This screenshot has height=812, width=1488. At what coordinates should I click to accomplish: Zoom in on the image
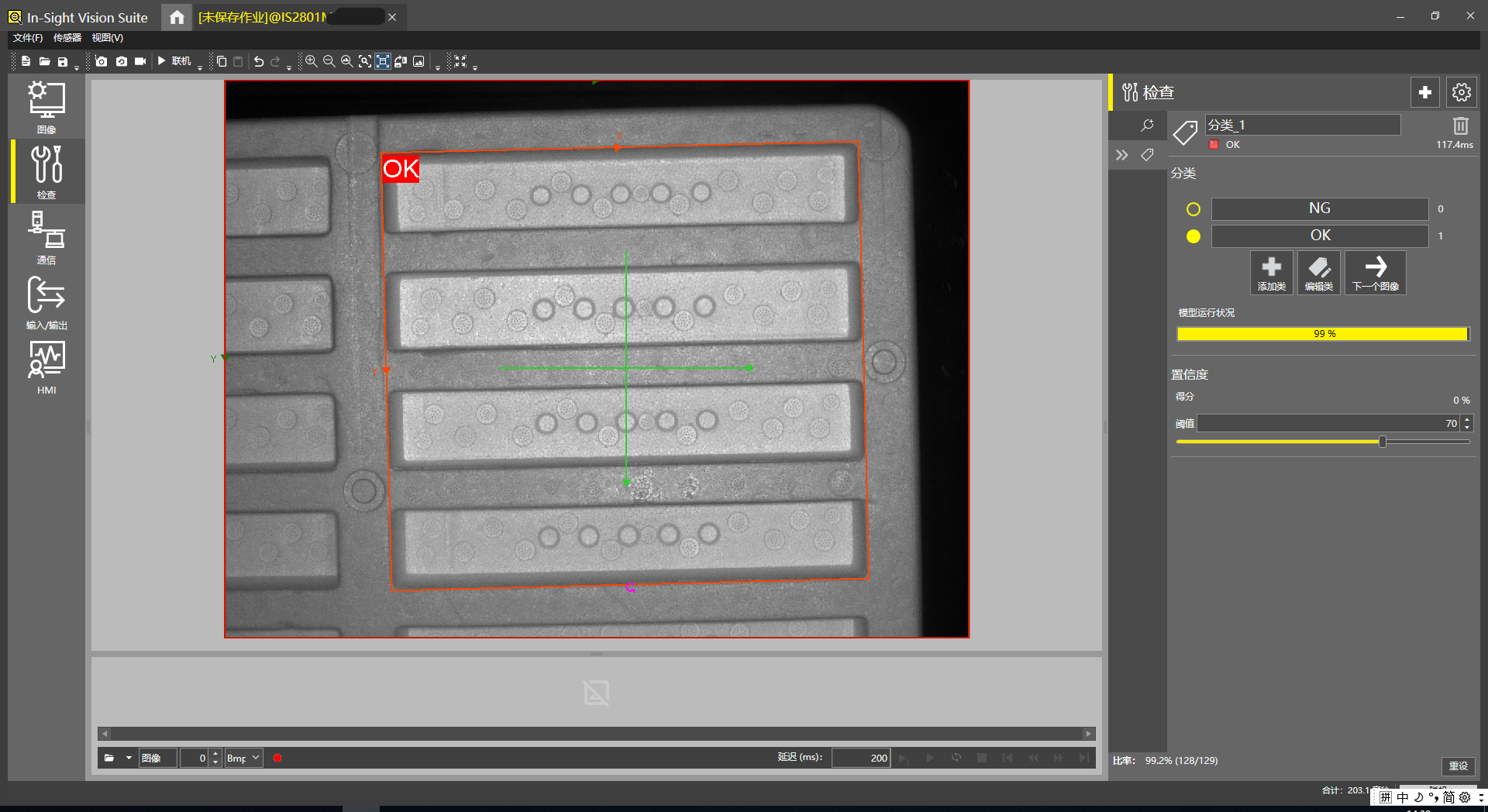[x=311, y=61]
